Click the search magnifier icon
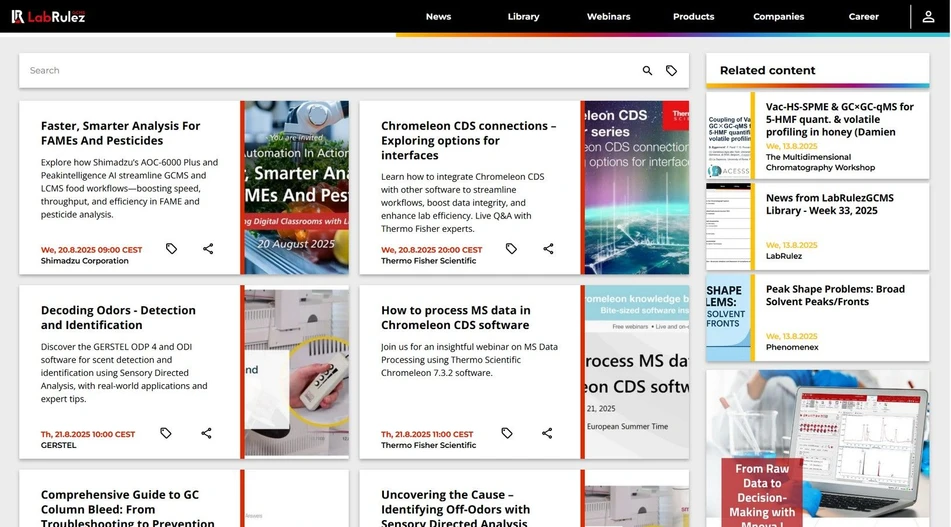The height and width of the screenshot is (527, 951). [x=647, y=71]
